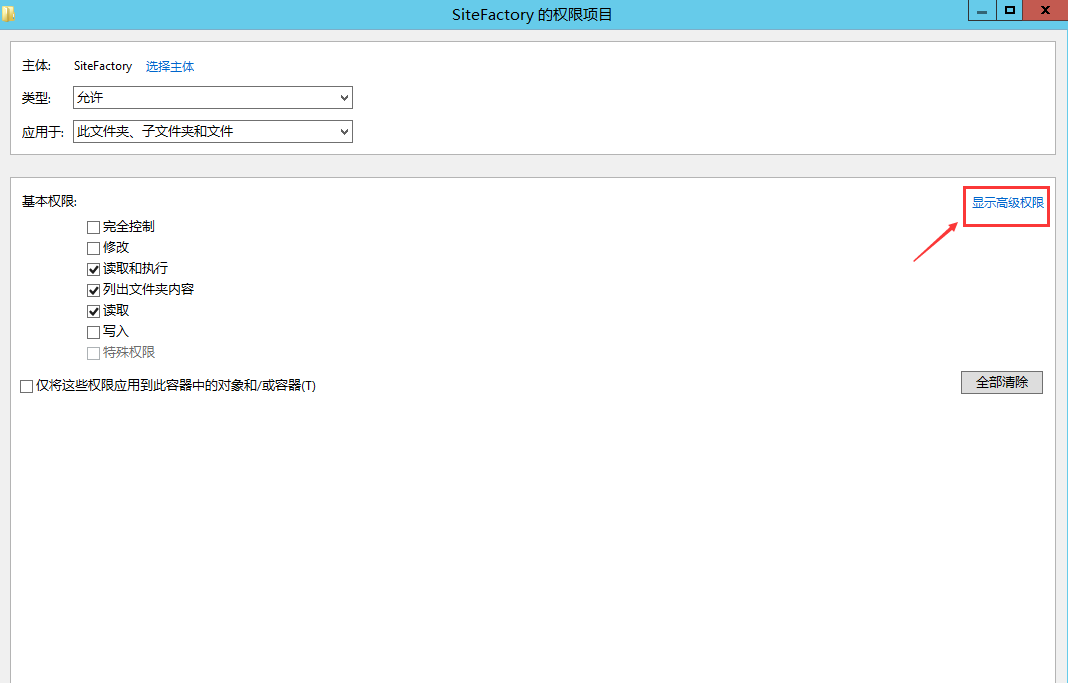This screenshot has height=683, width=1068.
Task: Expand the 应用于 dropdown list
Action: (x=213, y=131)
